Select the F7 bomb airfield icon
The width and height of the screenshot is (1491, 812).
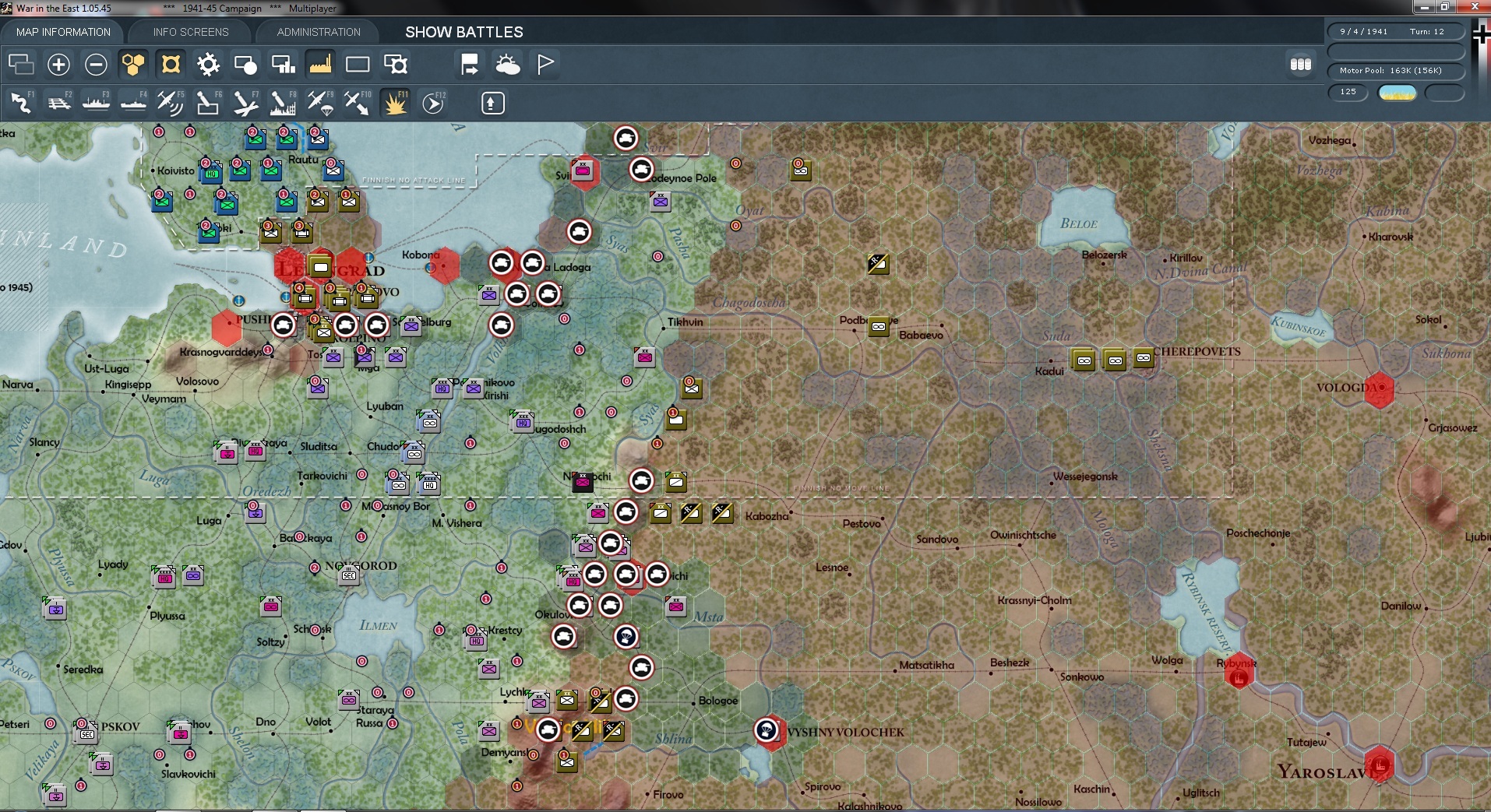point(245,103)
